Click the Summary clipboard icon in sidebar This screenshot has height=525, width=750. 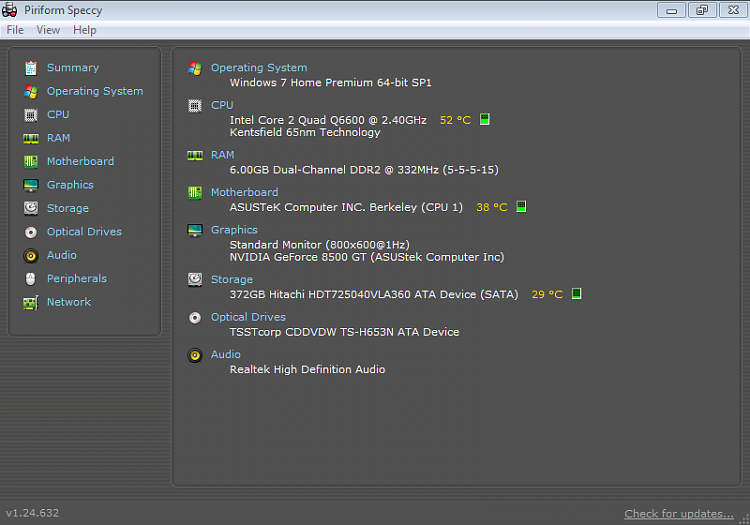click(x=31, y=68)
